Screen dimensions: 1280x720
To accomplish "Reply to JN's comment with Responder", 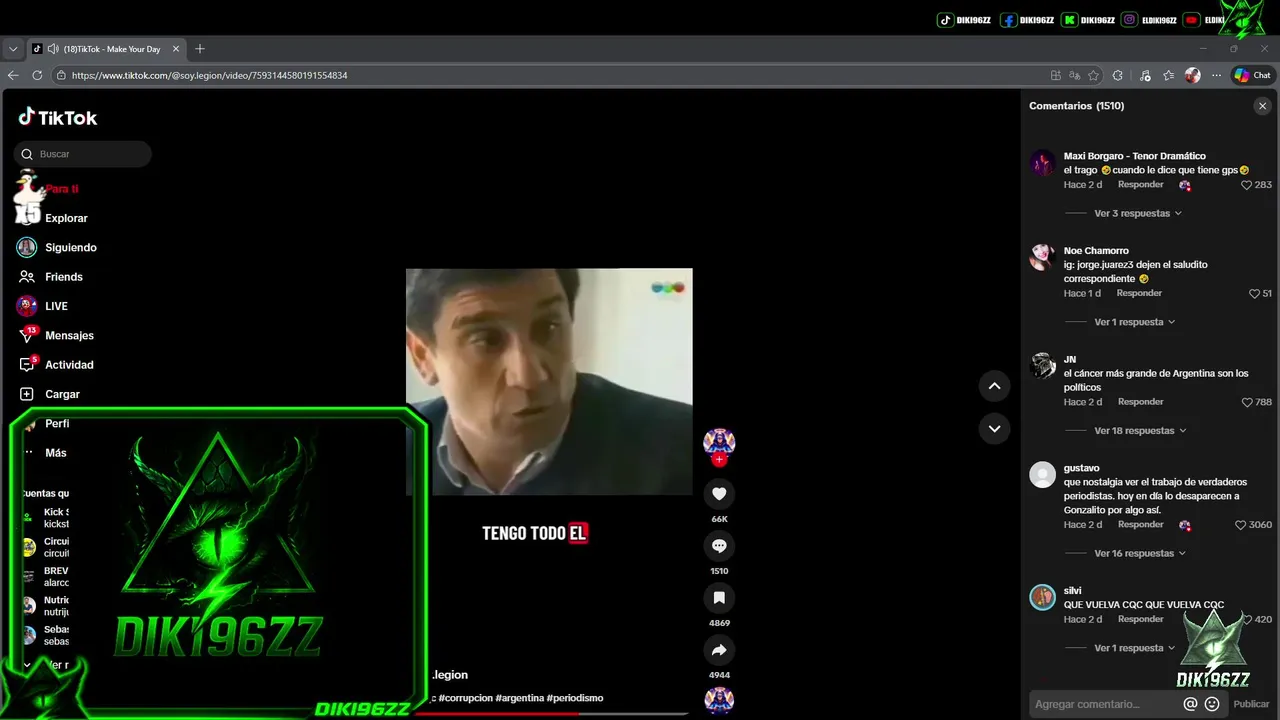I will [x=1140, y=402].
